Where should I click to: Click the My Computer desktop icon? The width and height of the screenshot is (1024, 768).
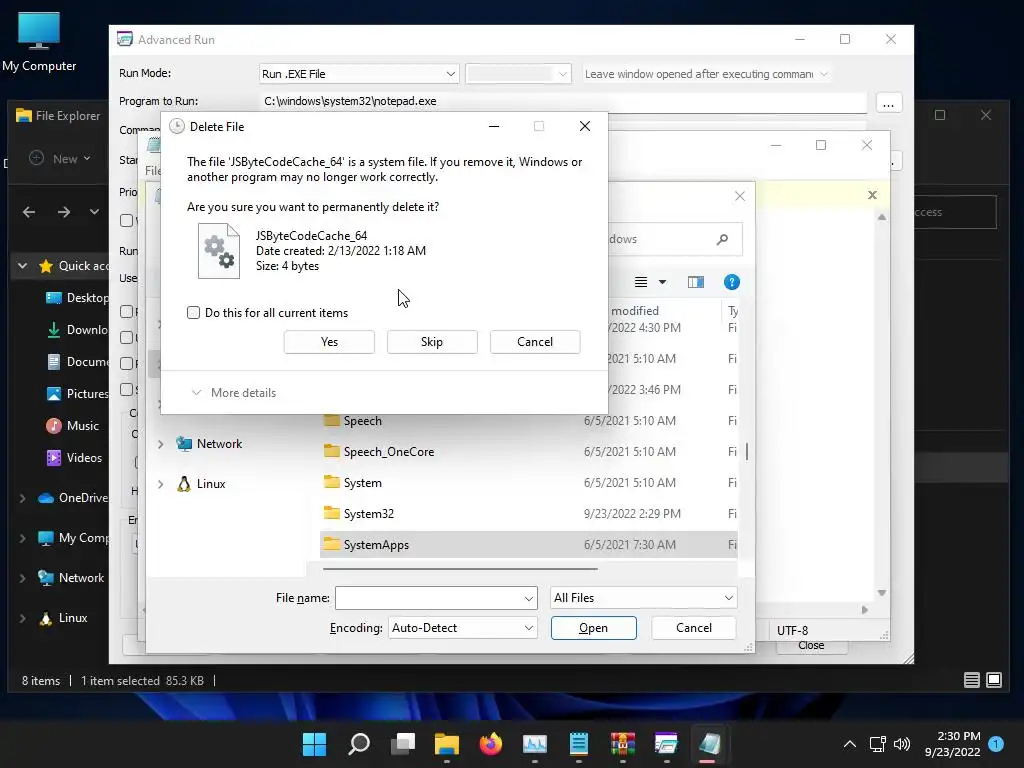point(39,42)
